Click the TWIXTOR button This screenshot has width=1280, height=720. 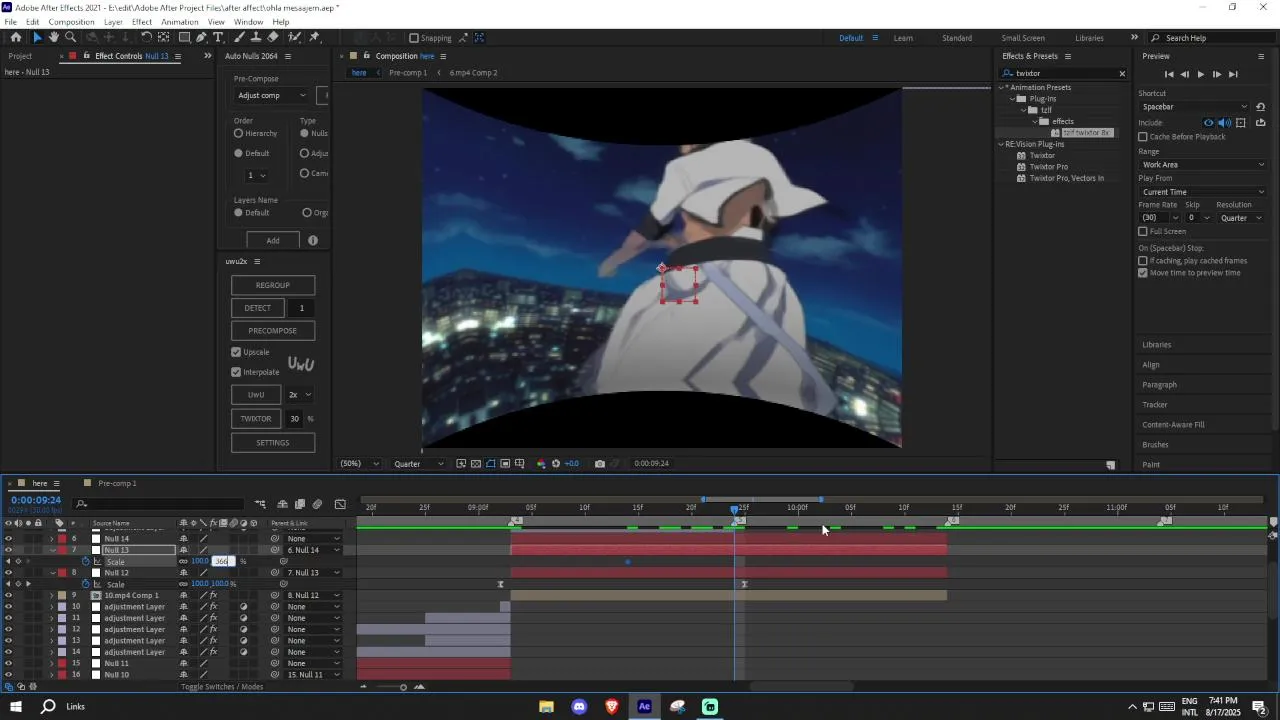(256, 419)
